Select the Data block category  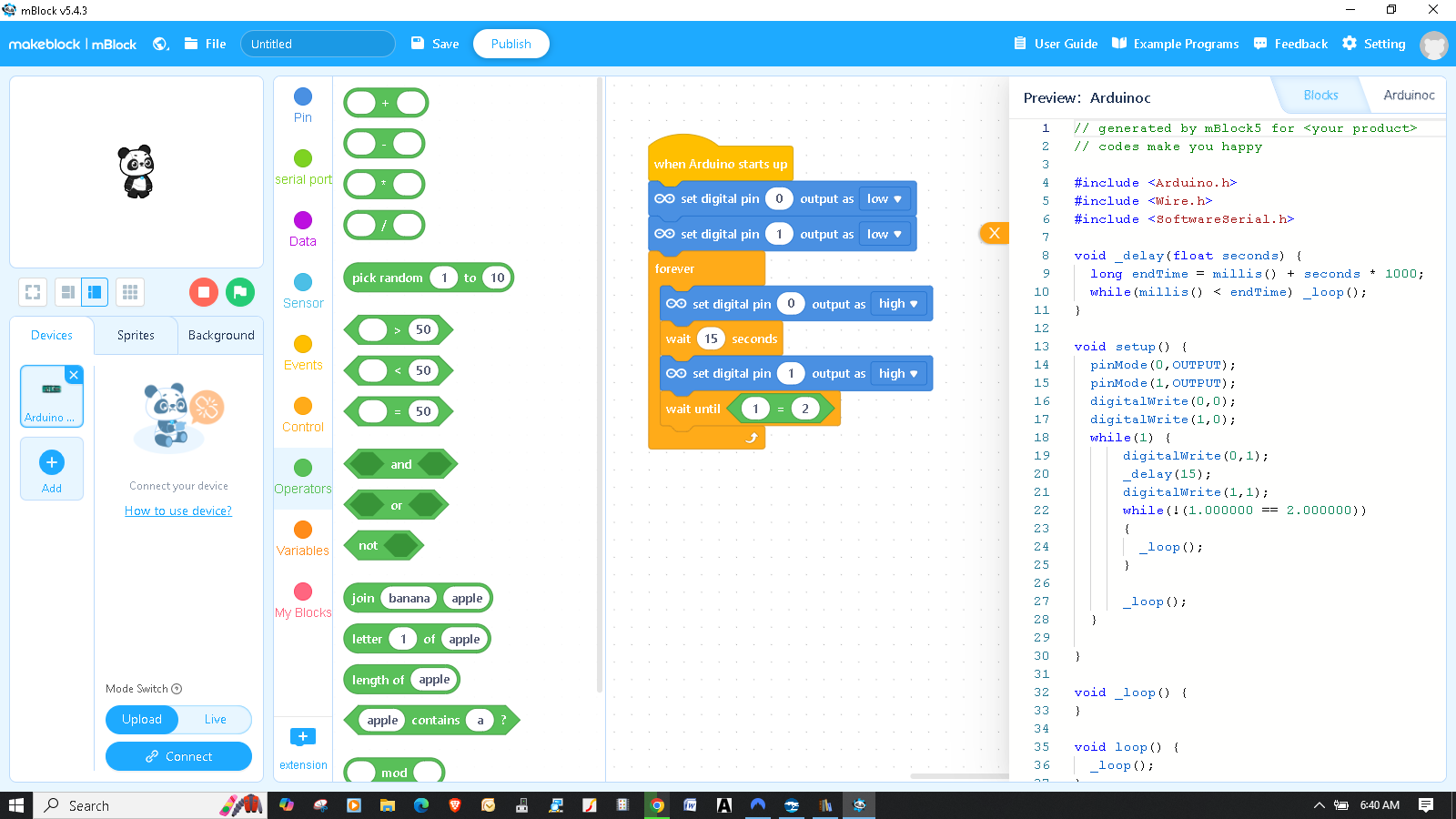tap(303, 229)
